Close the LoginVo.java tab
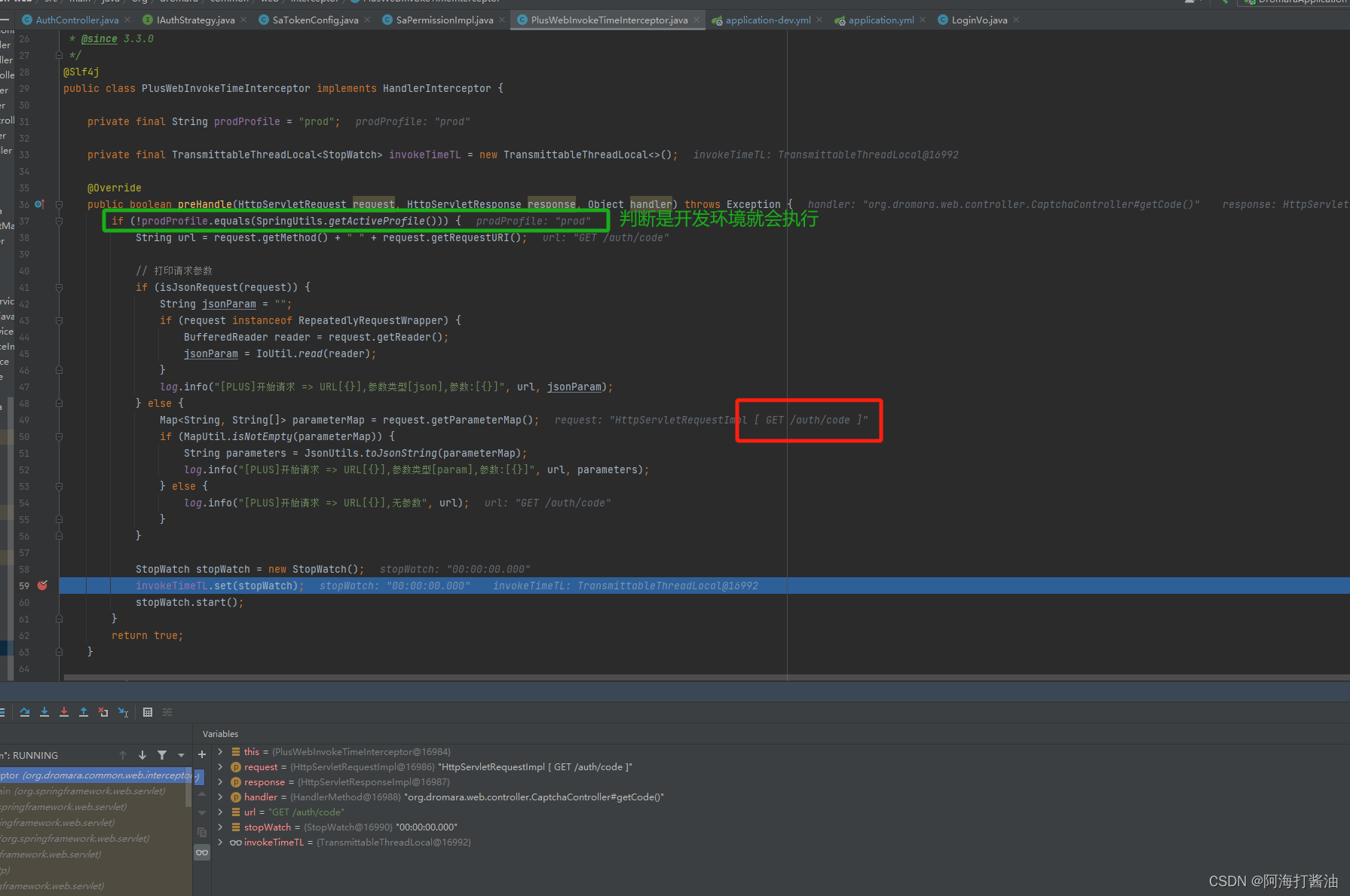The height and width of the screenshot is (896, 1350). tap(1016, 20)
